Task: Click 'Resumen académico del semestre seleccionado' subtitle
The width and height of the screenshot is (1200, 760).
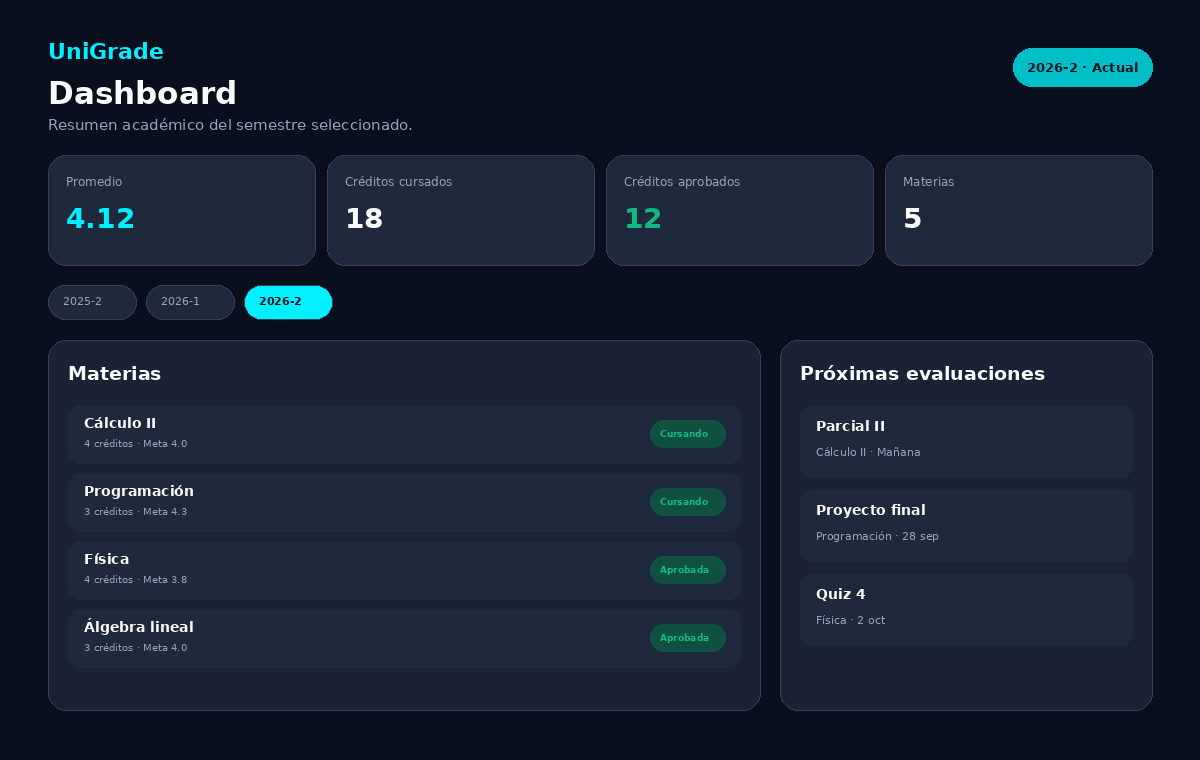Action: pos(230,125)
